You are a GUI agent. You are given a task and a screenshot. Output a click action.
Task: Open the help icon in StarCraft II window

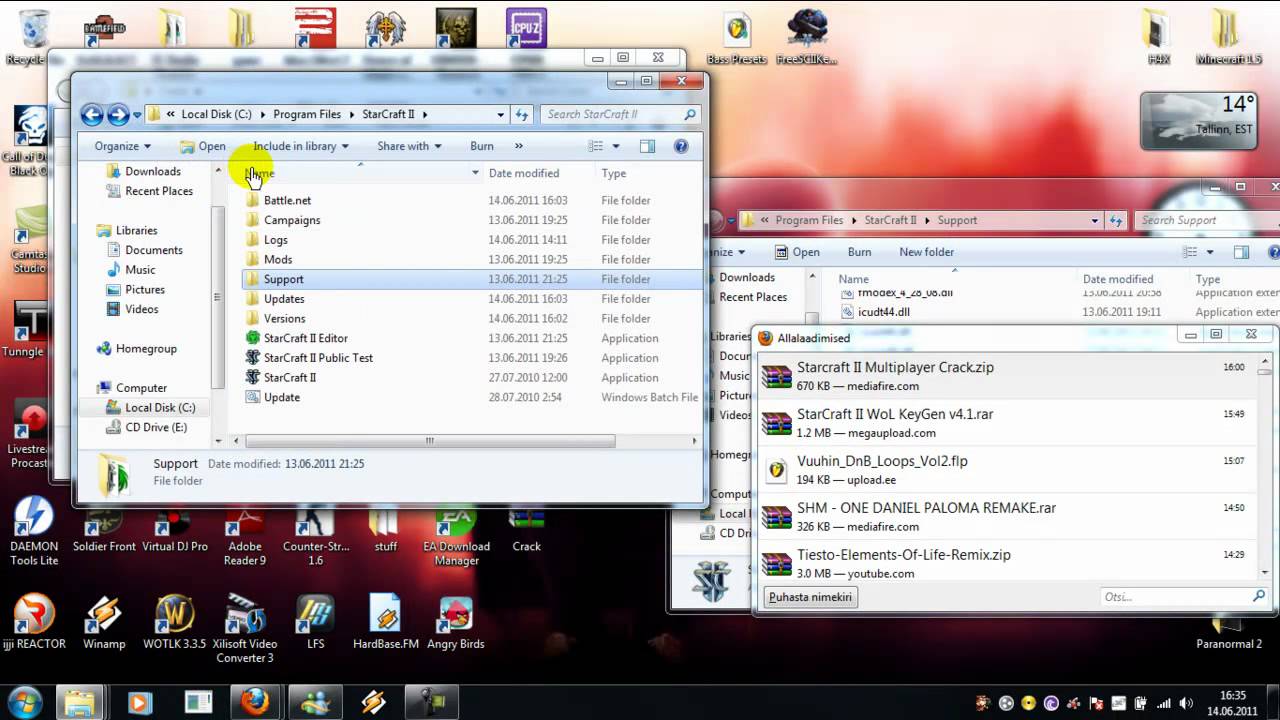pyautogui.click(x=681, y=146)
